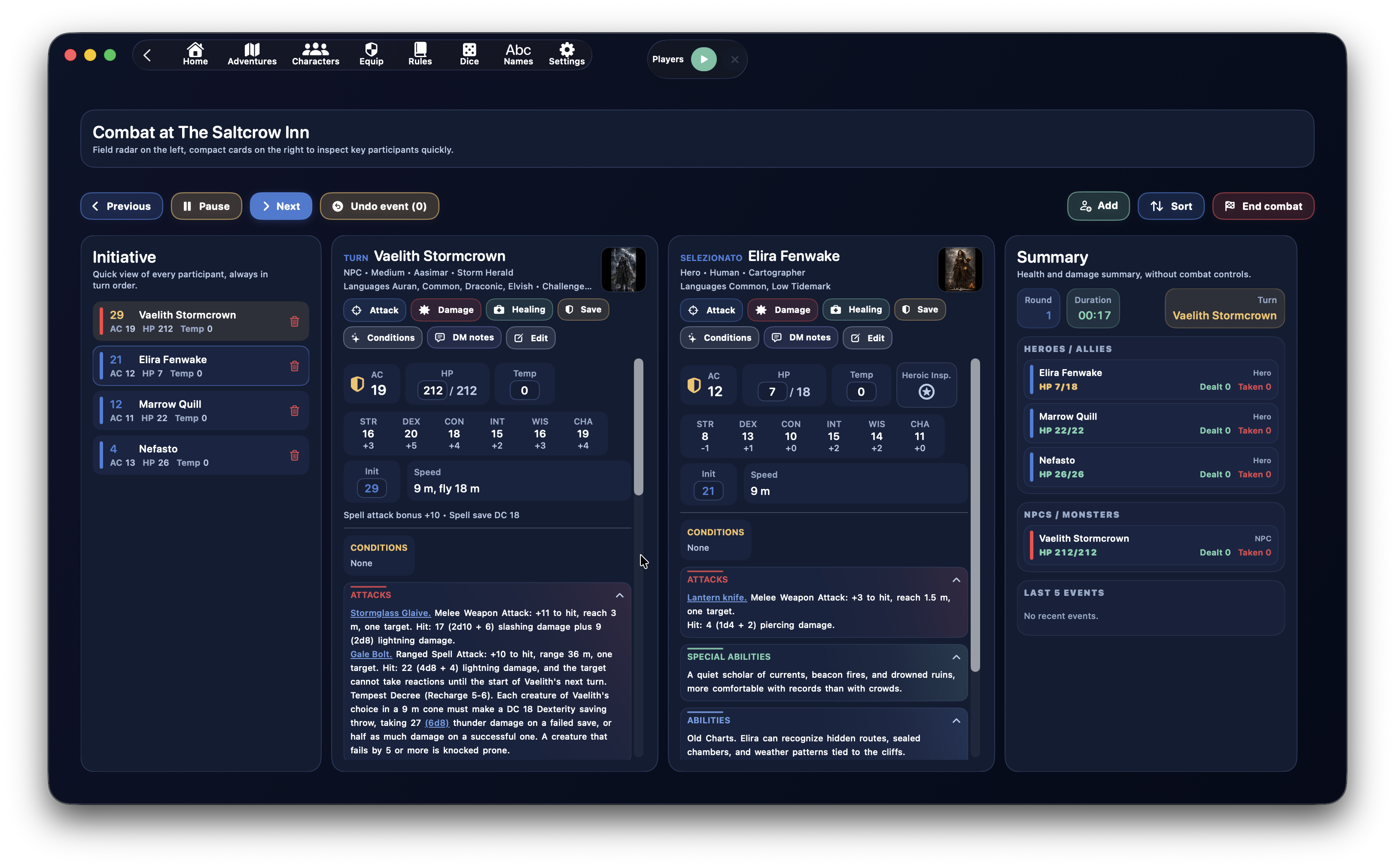Open the Dice roller
Viewport: 1395px width, 868px height.
pyautogui.click(x=469, y=54)
